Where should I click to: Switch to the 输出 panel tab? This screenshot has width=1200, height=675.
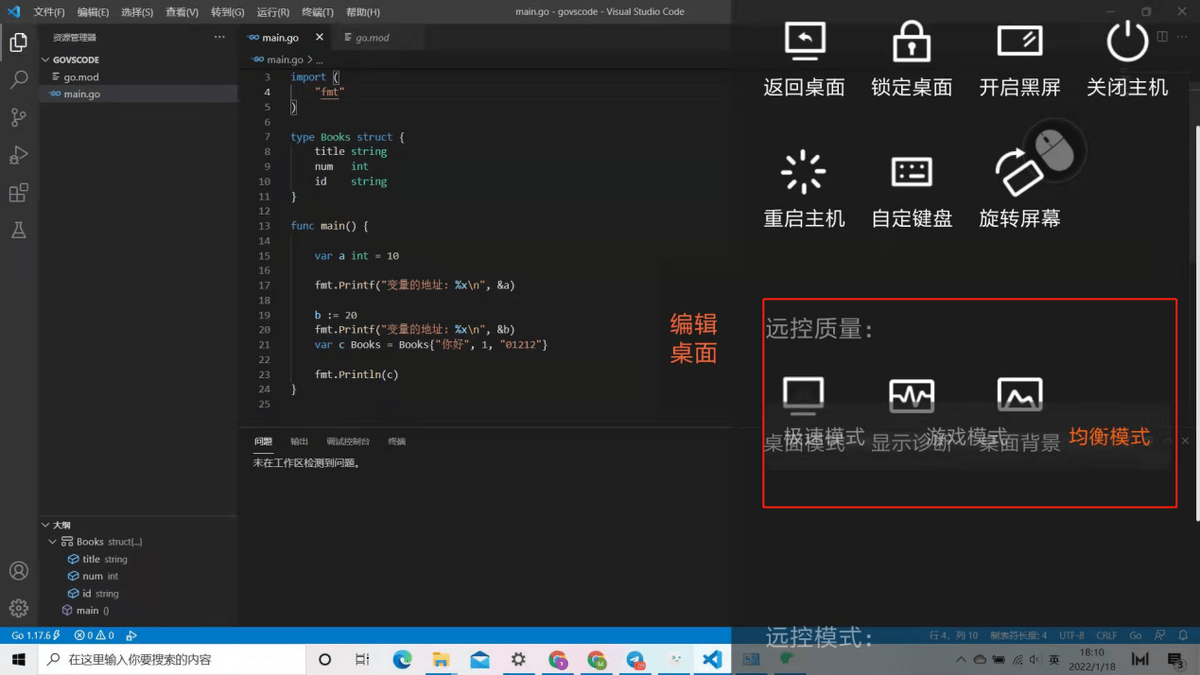pyautogui.click(x=299, y=441)
